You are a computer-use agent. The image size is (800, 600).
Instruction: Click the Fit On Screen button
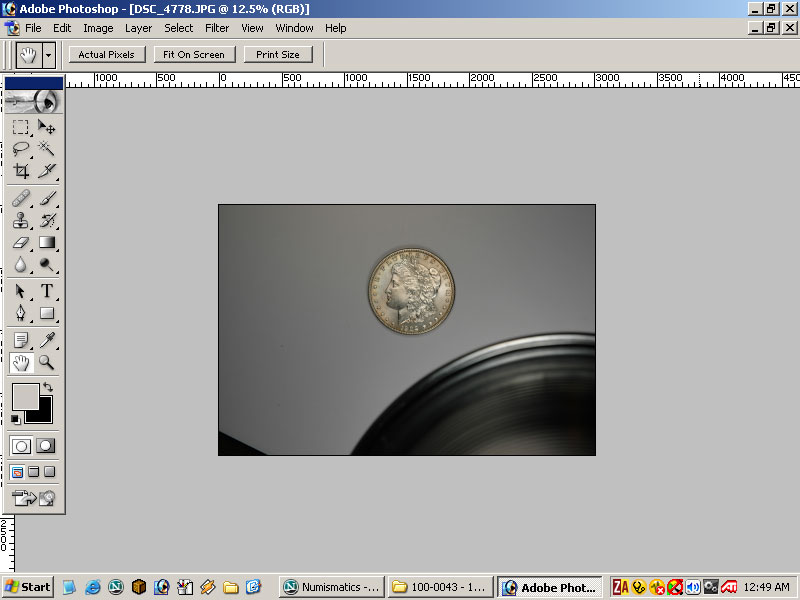click(x=194, y=55)
